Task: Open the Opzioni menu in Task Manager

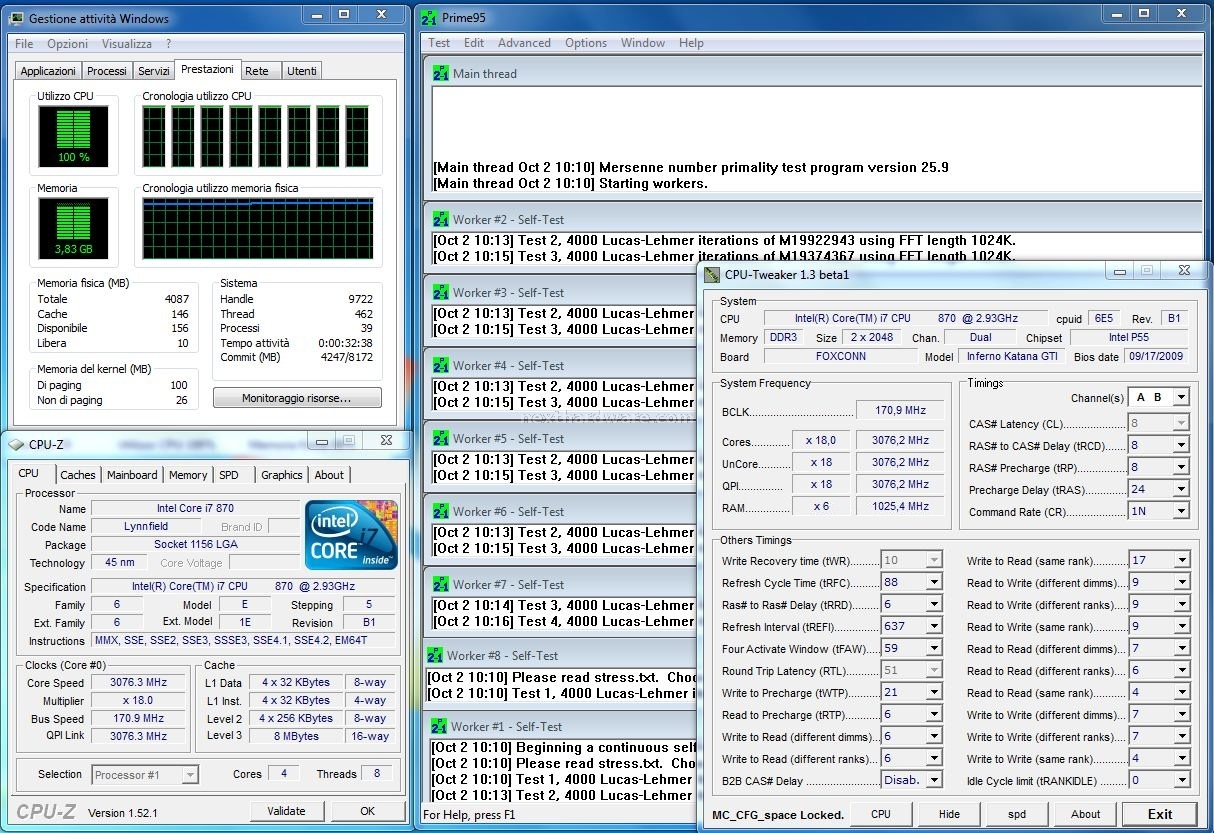Action: pos(68,44)
